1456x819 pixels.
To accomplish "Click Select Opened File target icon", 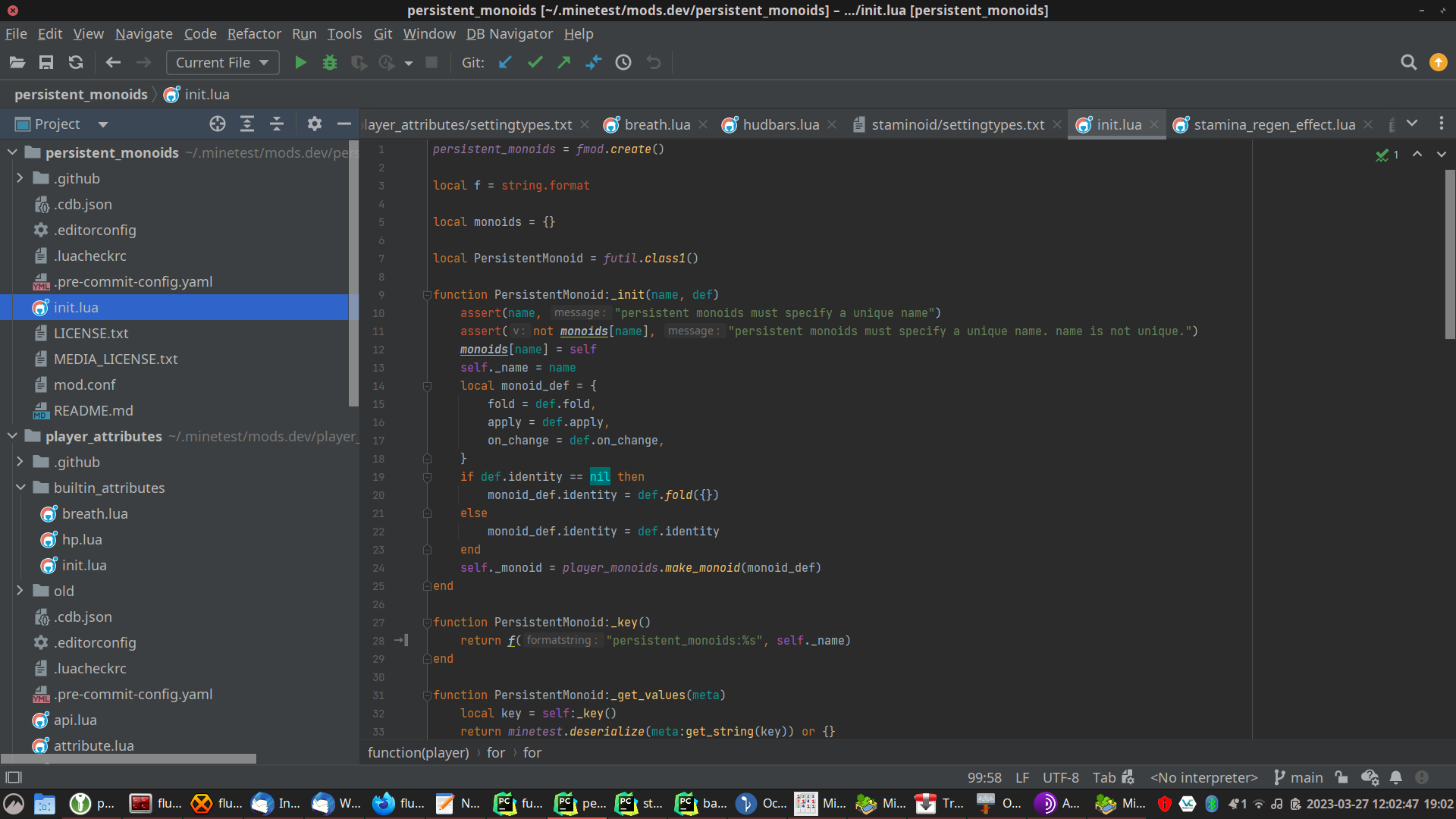I will coord(218,124).
